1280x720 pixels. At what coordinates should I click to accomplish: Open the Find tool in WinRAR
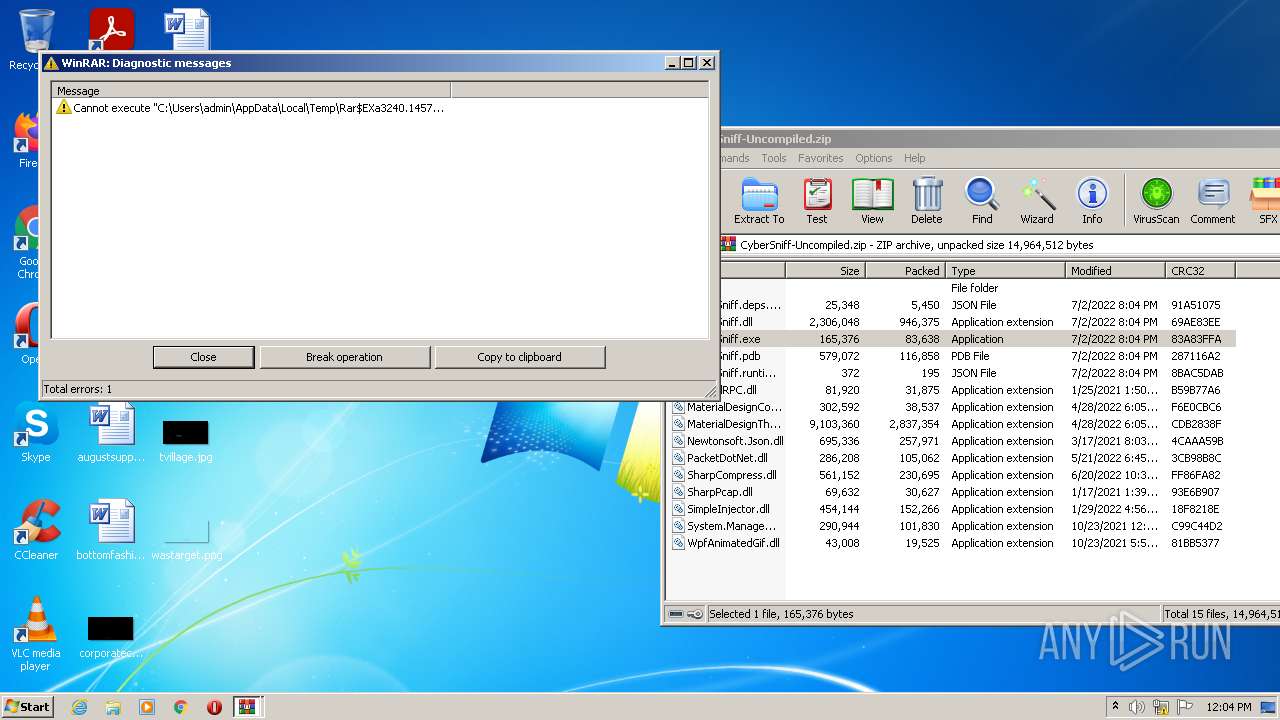pyautogui.click(x=982, y=200)
